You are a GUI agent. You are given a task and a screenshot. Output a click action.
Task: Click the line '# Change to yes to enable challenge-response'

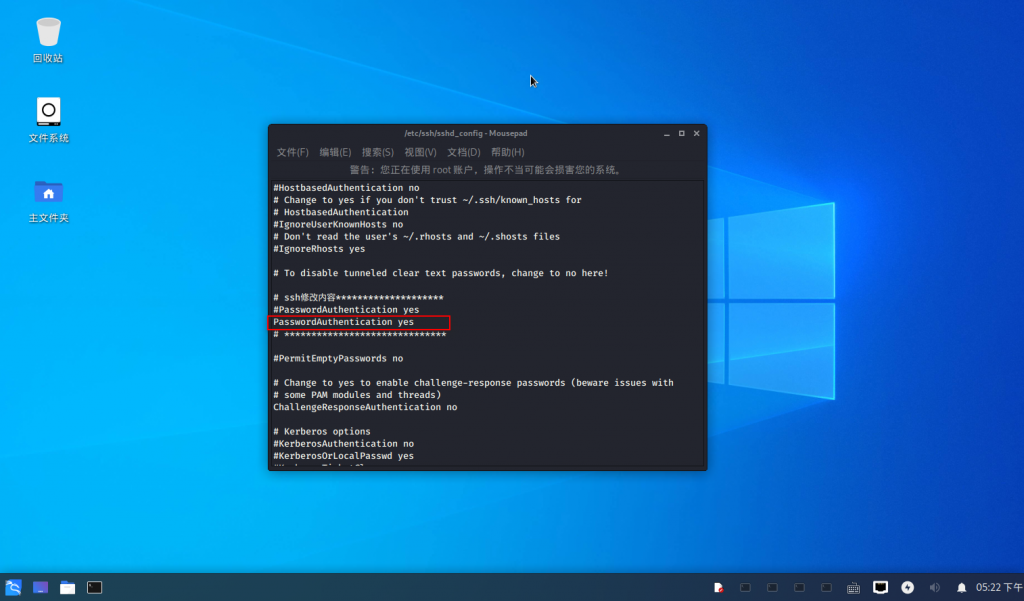click(x=473, y=383)
